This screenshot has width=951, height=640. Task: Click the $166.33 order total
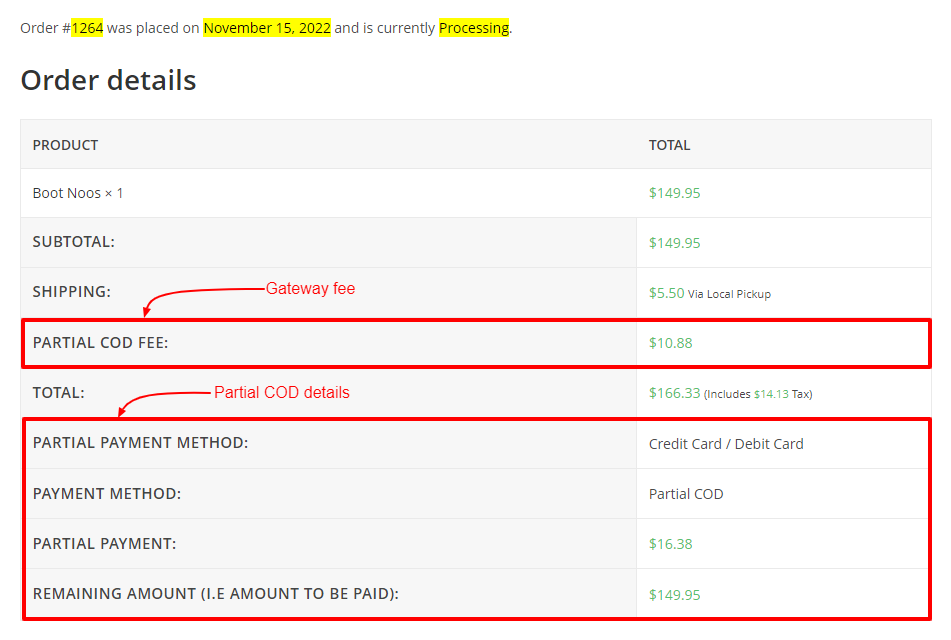[673, 392]
